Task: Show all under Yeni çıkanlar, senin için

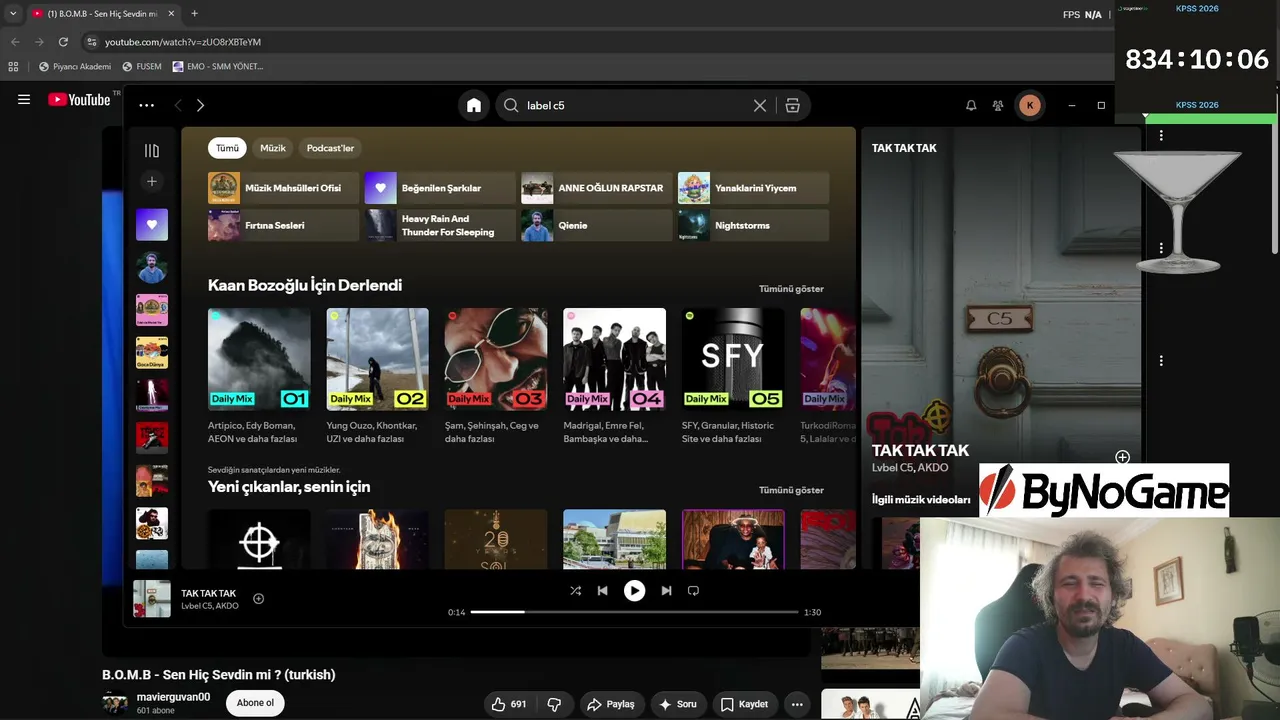Action: pos(791,490)
